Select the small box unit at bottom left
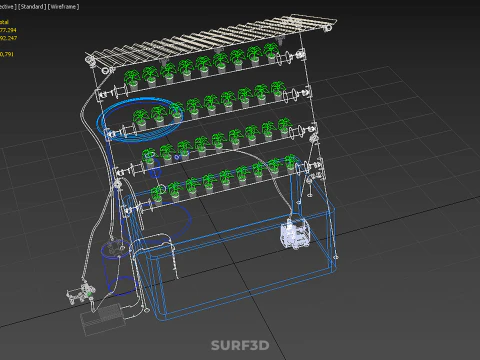Image resolution: width=480 pixels, height=360 pixels. pyautogui.click(x=102, y=319)
